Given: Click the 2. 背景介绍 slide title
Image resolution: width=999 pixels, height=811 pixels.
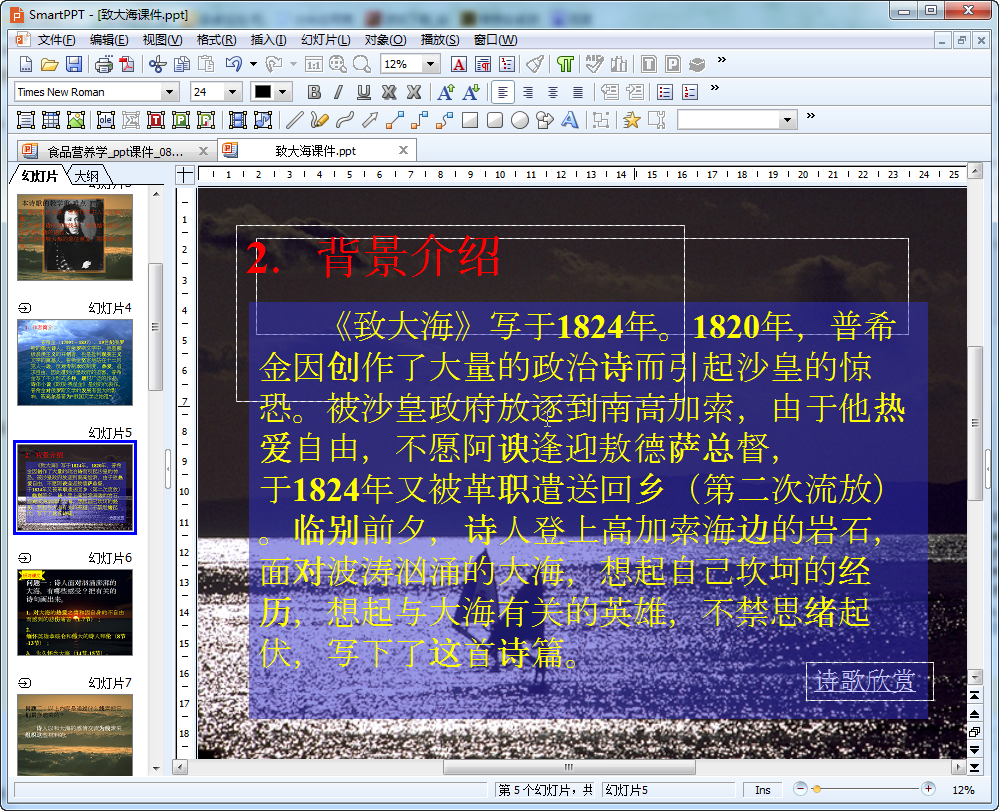Looking at the screenshot, I should tap(373, 257).
